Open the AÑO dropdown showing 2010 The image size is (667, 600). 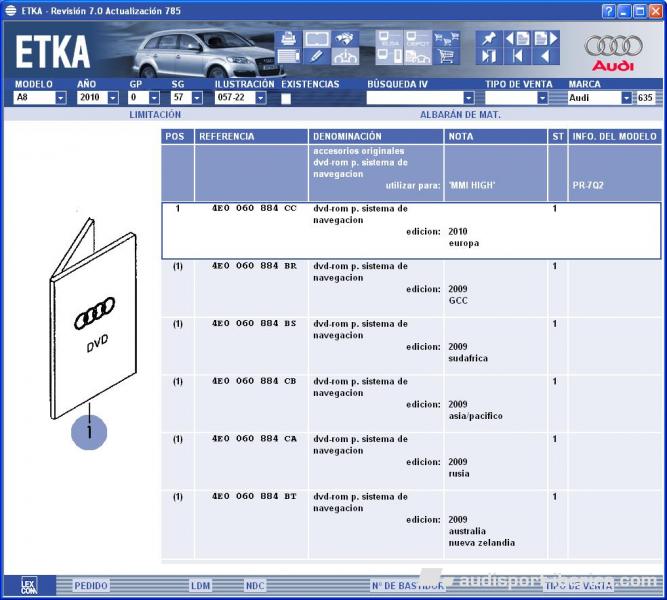(113, 98)
